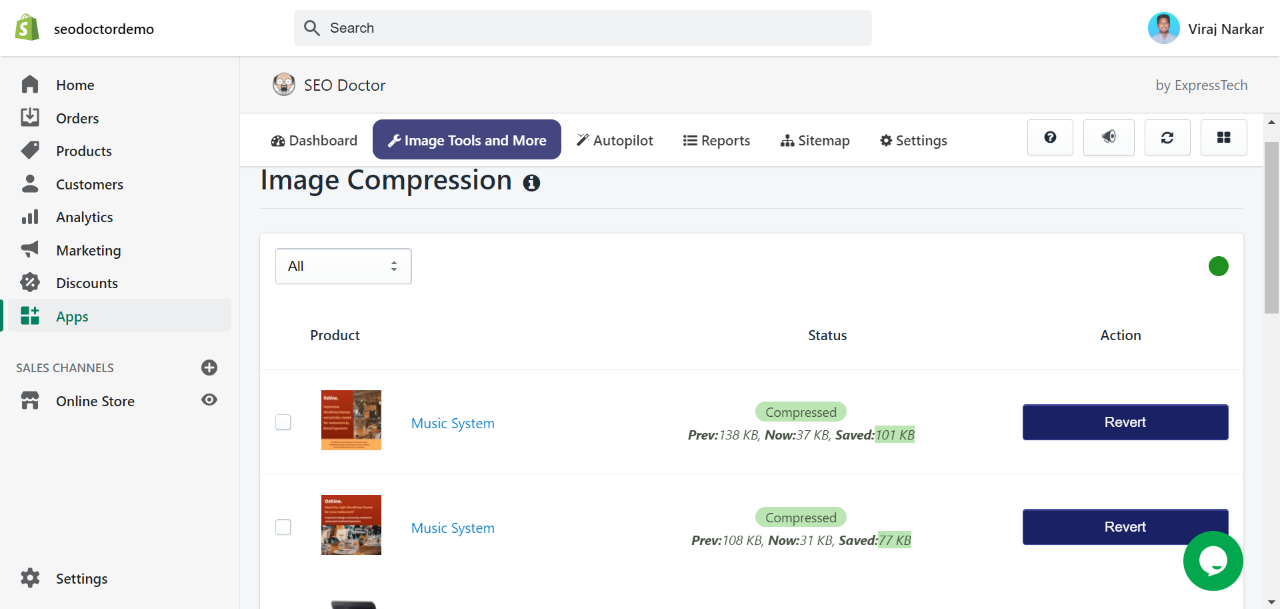The height and width of the screenshot is (609, 1280).
Task: Click the megaphone announcements button
Action: [x=1109, y=138]
